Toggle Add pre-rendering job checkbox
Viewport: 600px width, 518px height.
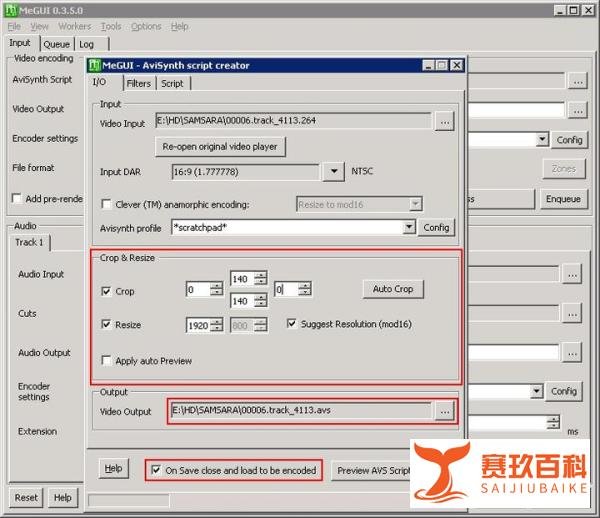pos(16,198)
